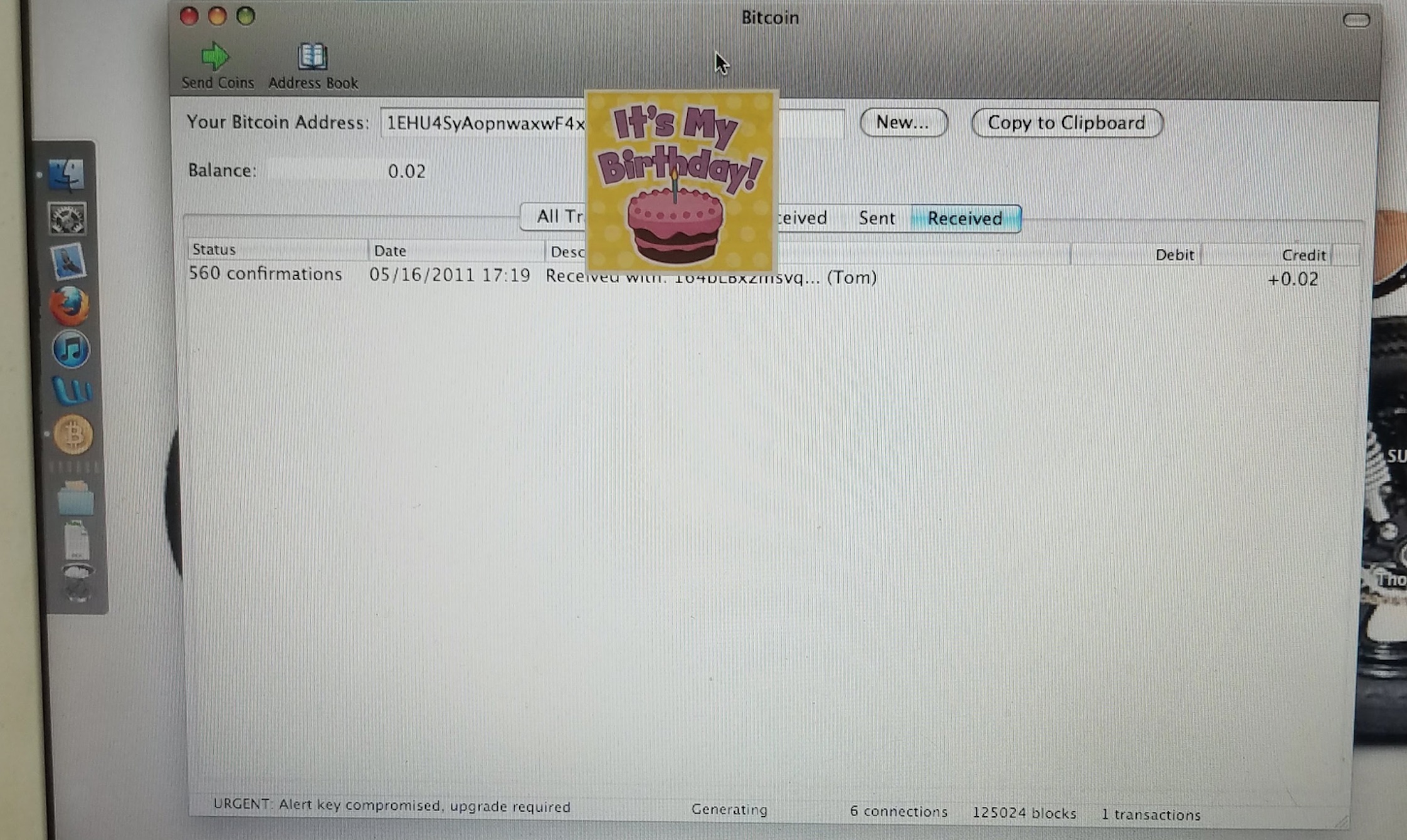Screen dimensions: 1407x840
Task: Click the green Send Coins arrow icon
Action: [215, 56]
